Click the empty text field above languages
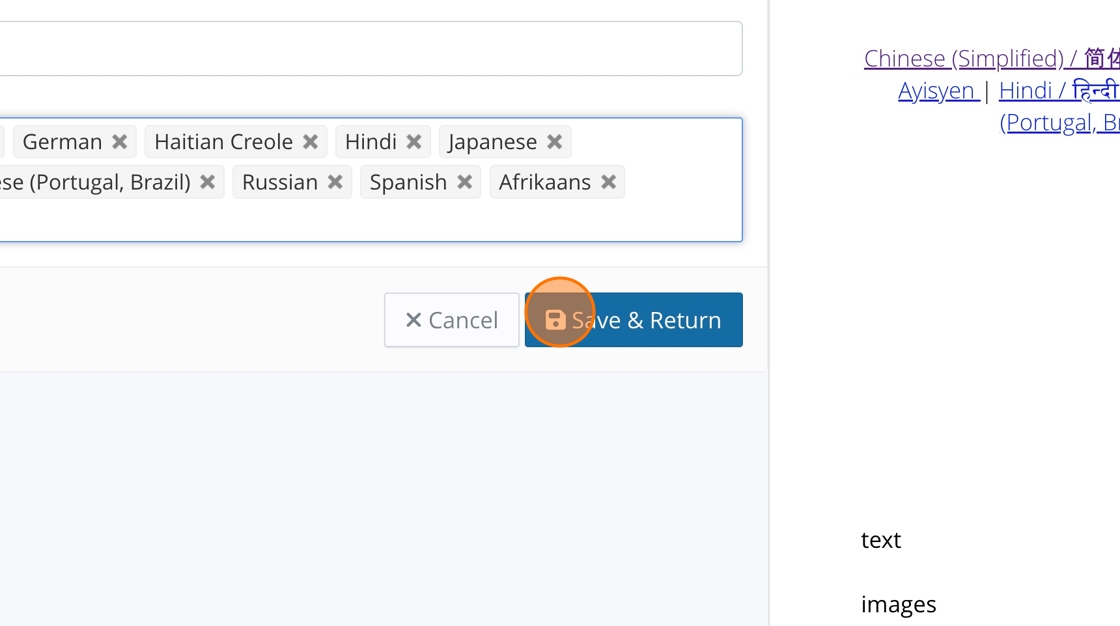This screenshot has height=626, width=1120. pyautogui.click(x=370, y=48)
